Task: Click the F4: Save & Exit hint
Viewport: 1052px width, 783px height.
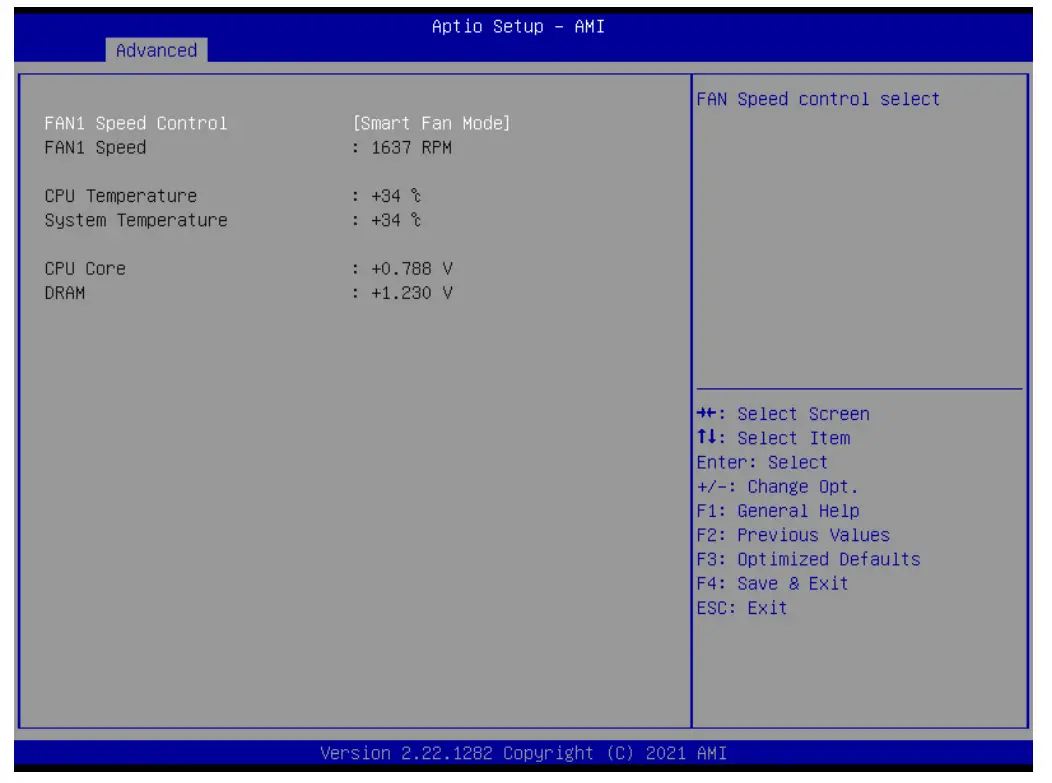Action: click(772, 583)
